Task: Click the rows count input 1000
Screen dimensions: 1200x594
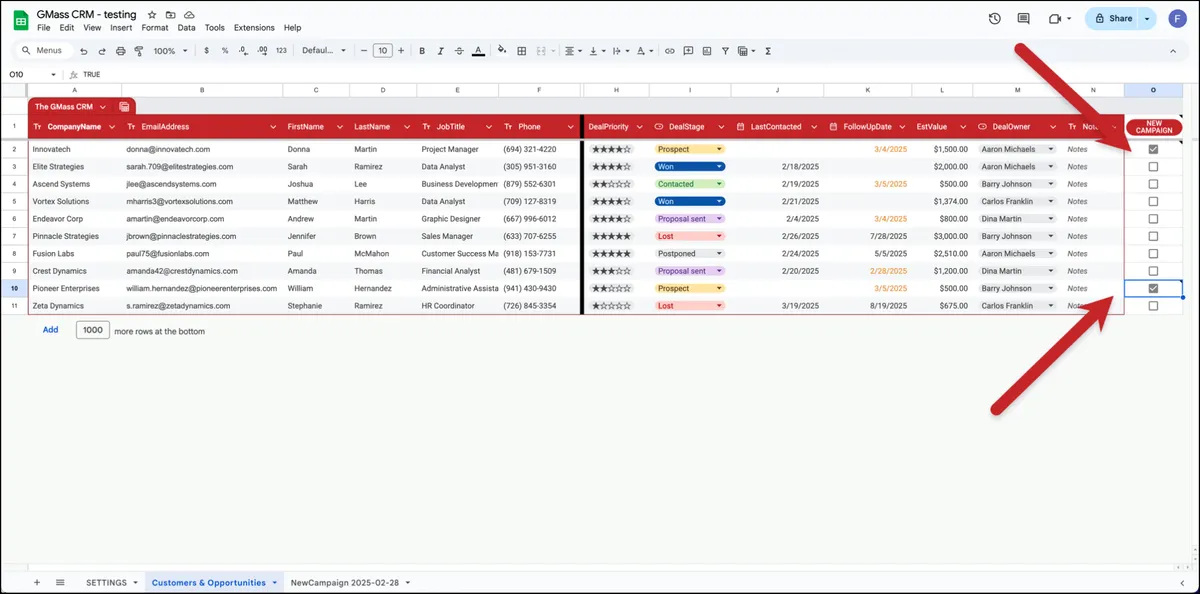Action: (92, 329)
